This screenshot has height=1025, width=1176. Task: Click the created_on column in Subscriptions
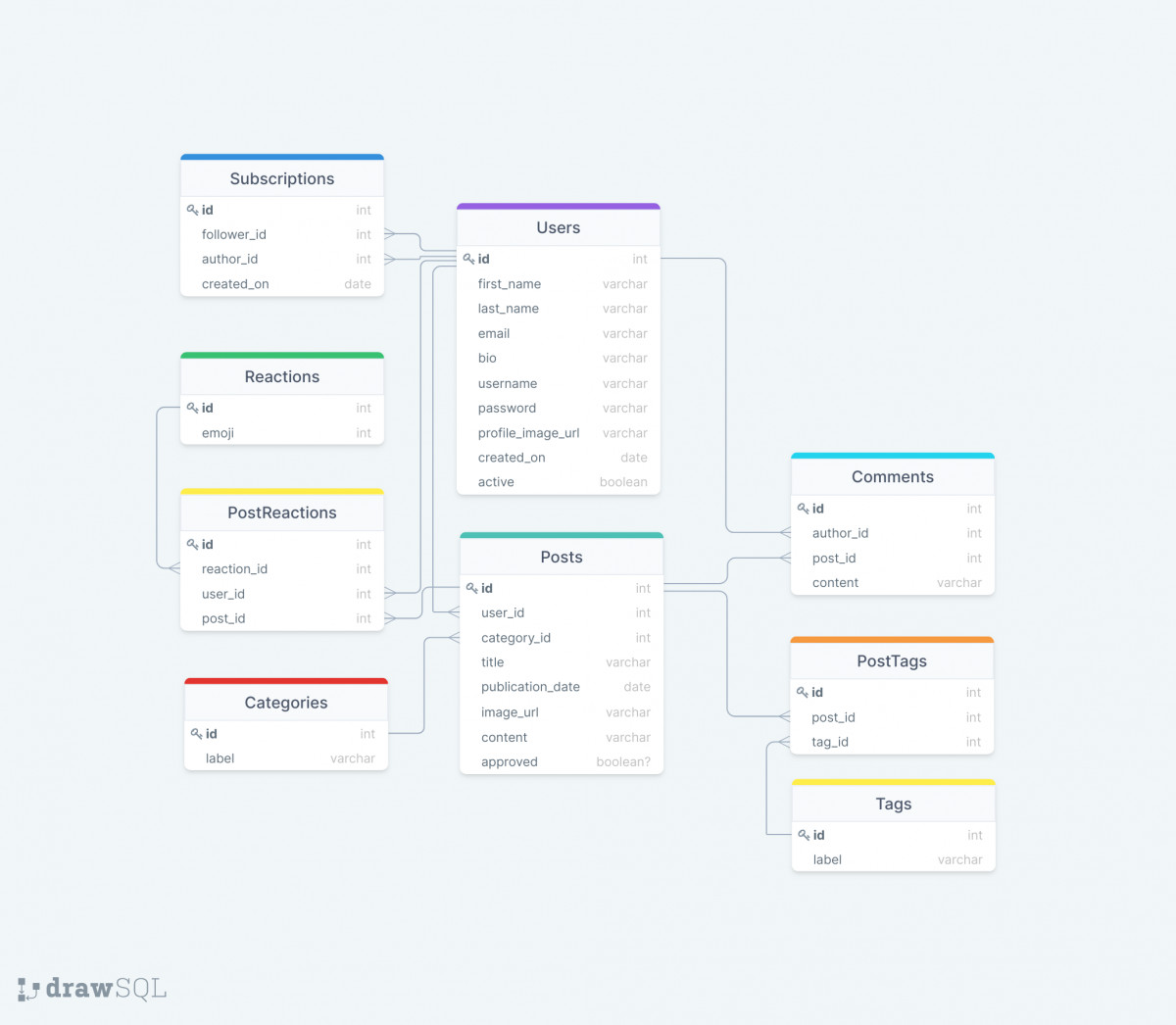tap(282, 284)
